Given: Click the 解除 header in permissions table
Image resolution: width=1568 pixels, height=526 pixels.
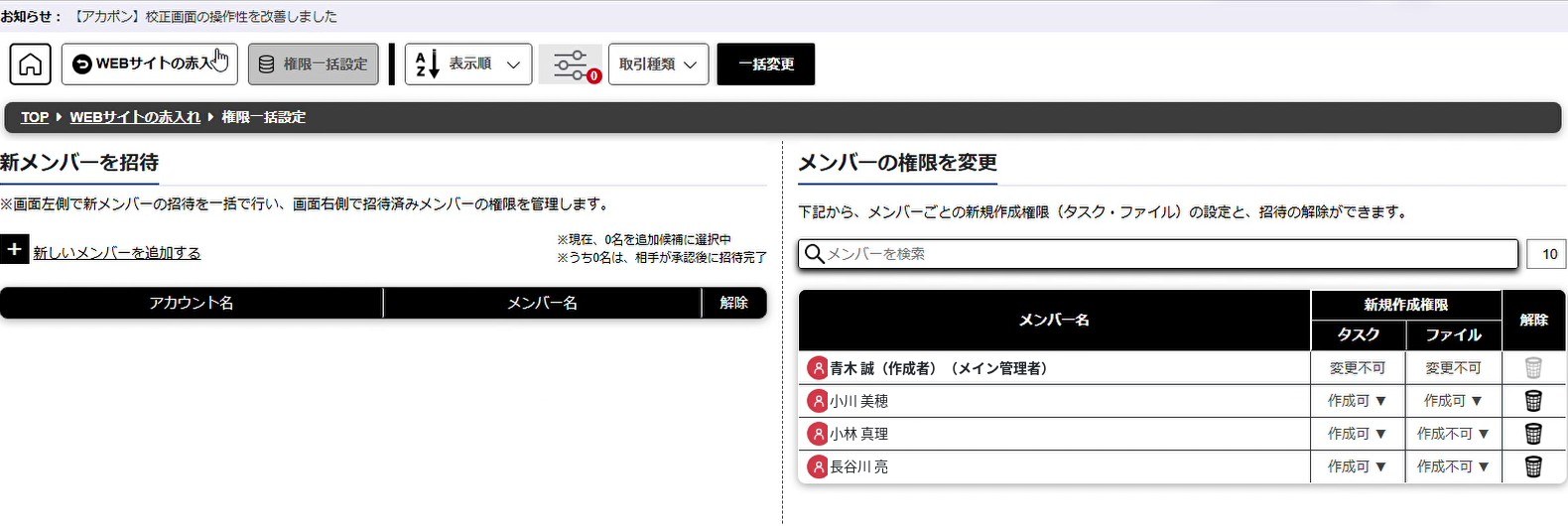Looking at the screenshot, I should (1534, 320).
